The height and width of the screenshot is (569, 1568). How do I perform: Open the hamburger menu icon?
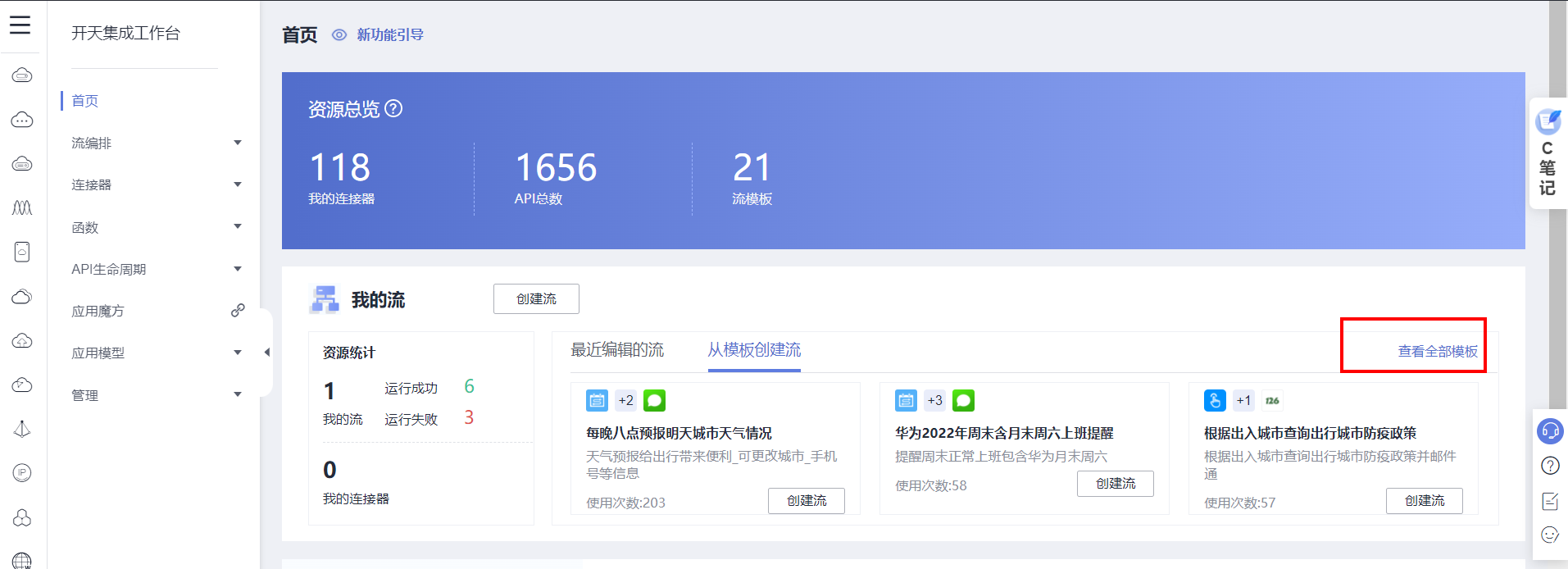pos(20,25)
